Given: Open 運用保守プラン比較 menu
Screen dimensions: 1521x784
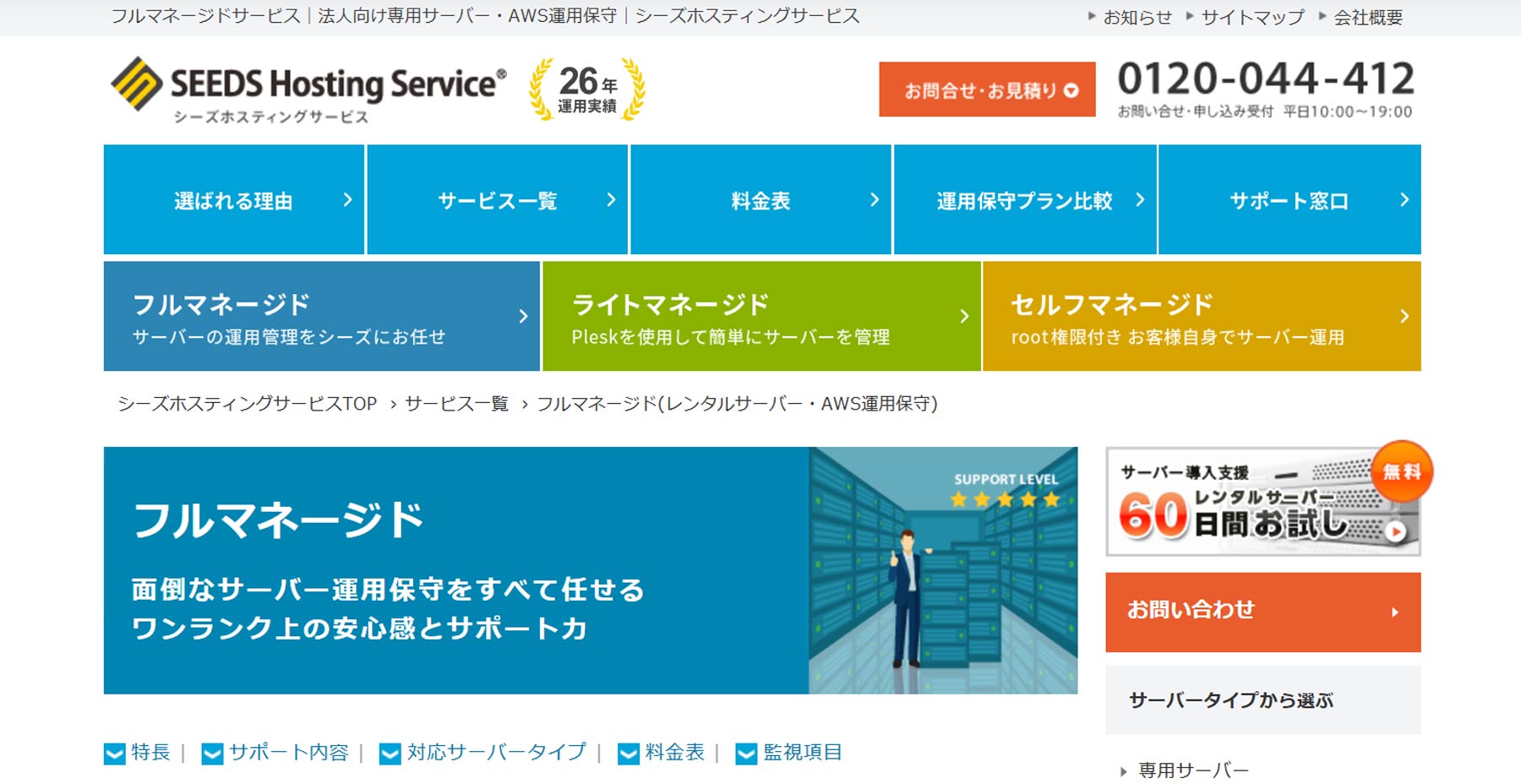Looking at the screenshot, I should (x=1025, y=199).
